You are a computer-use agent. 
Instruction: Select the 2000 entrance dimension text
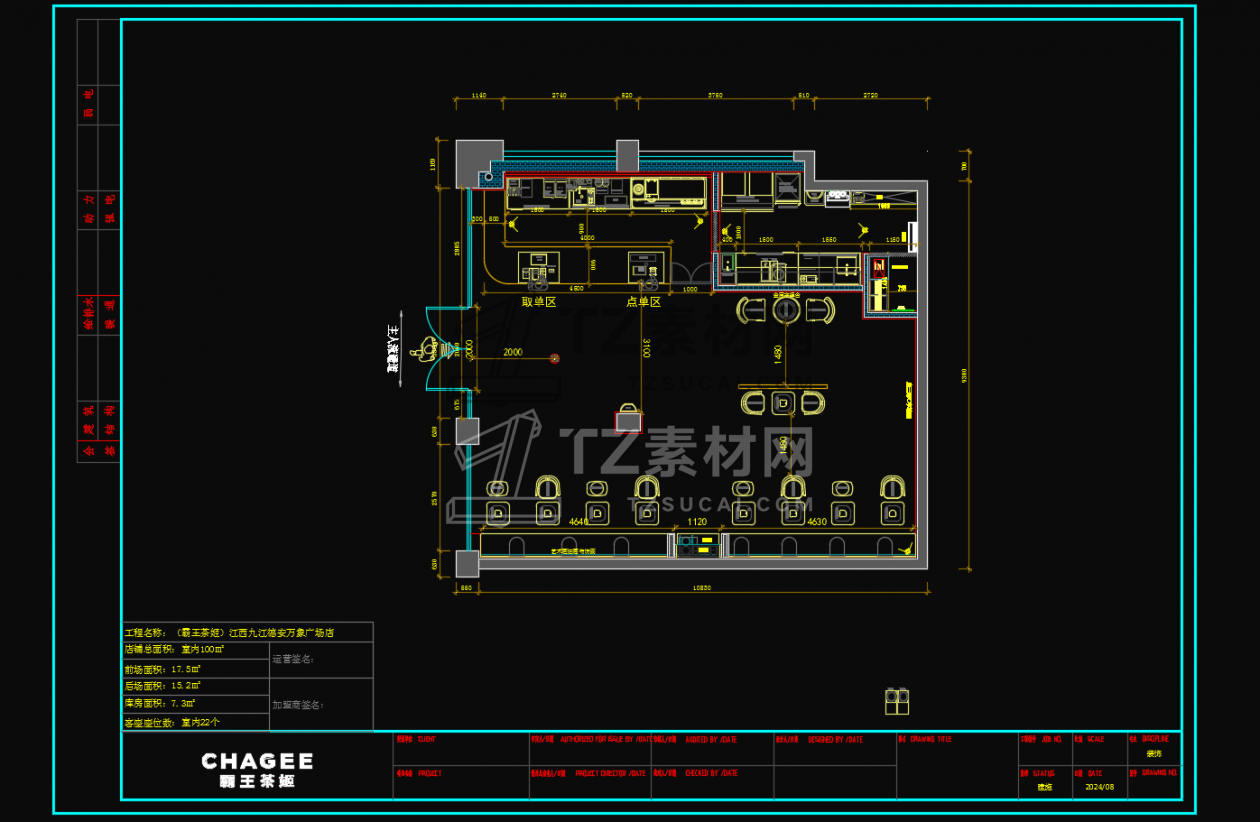[x=512, y=352]
